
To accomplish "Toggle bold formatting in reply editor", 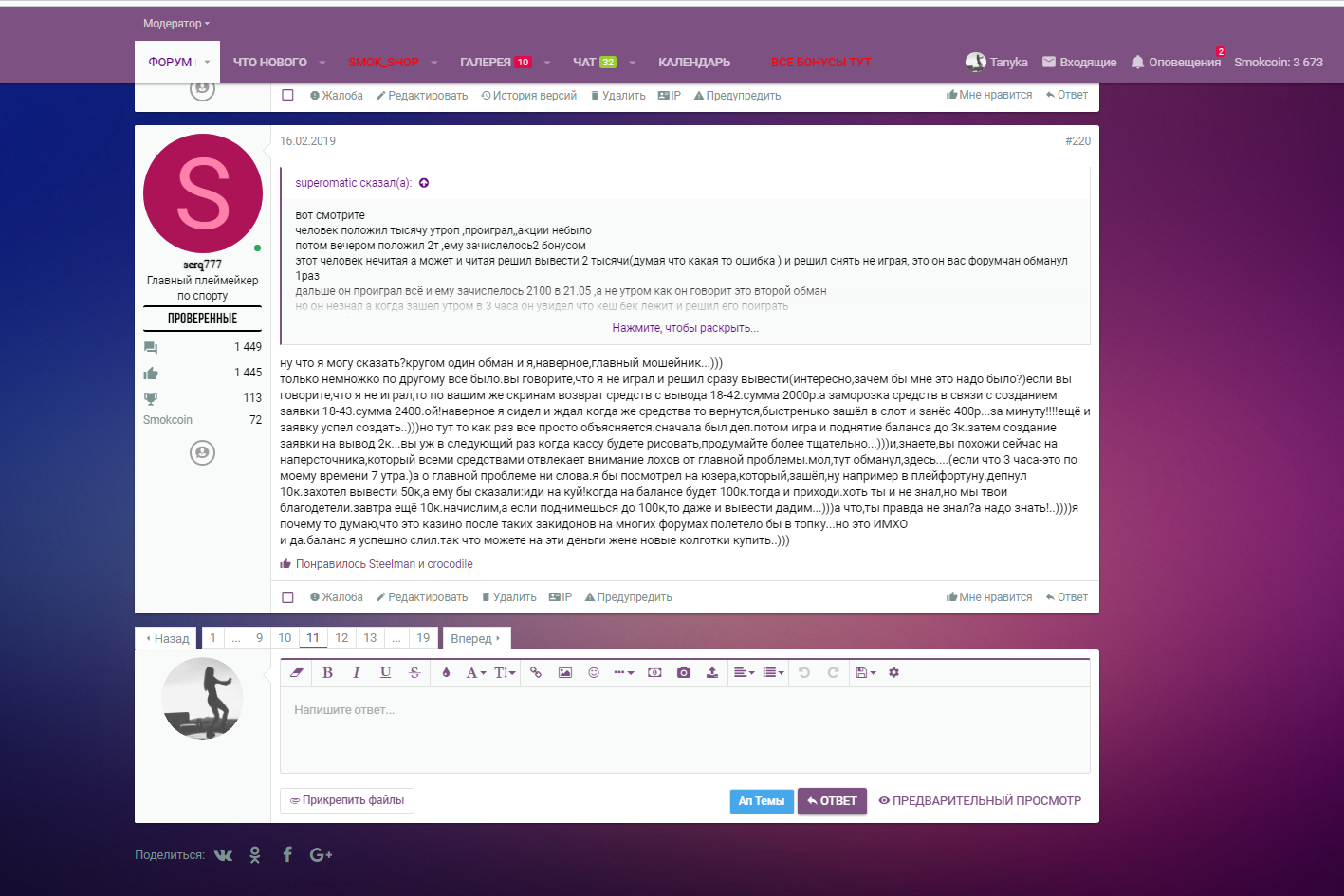I will point(327,672).
